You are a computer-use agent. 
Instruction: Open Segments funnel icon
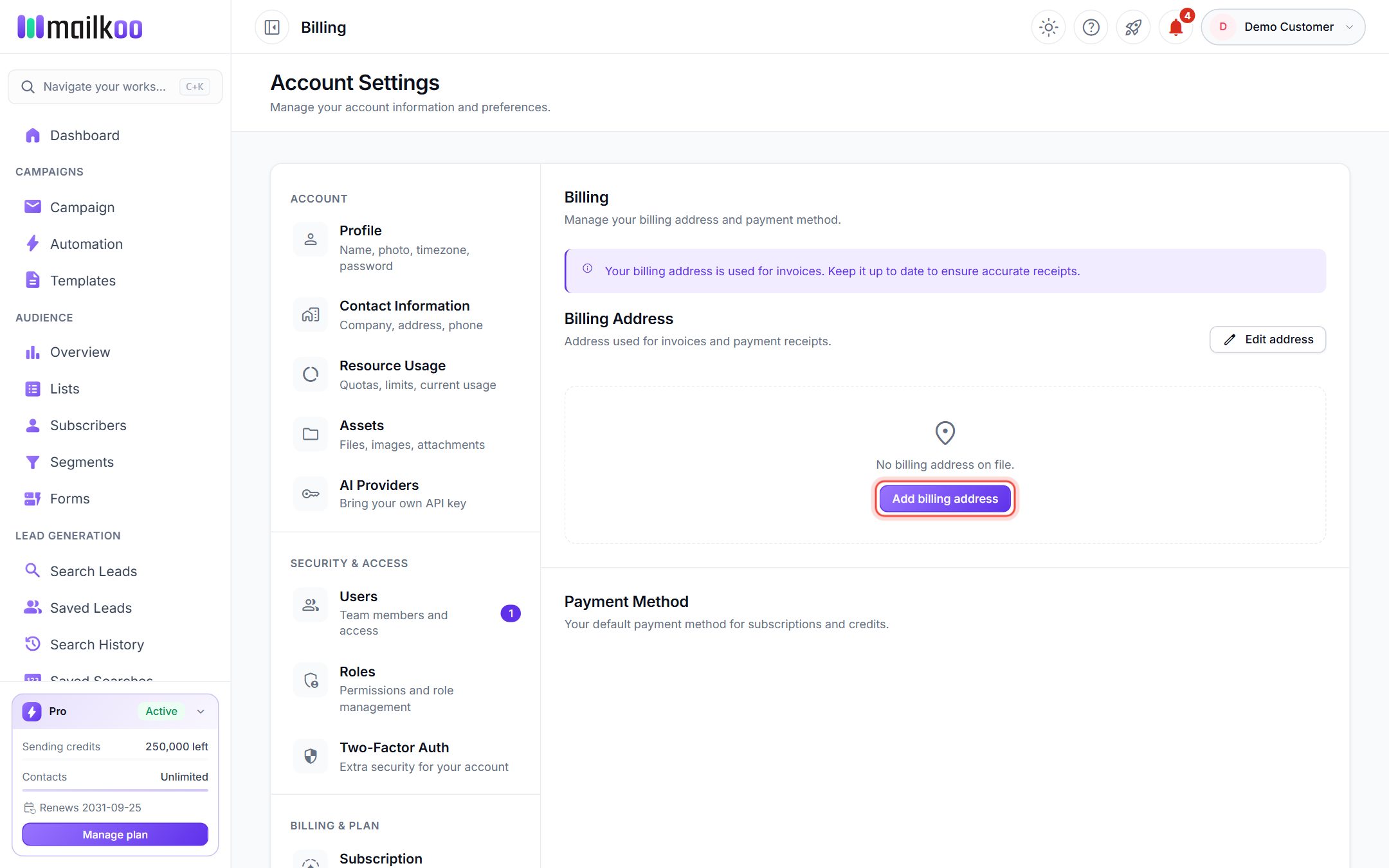32,462
